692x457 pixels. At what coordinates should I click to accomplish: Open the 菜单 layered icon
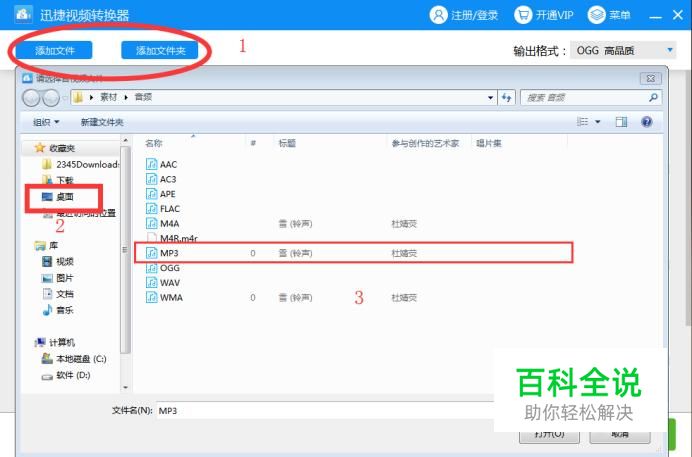coord(596,15)
